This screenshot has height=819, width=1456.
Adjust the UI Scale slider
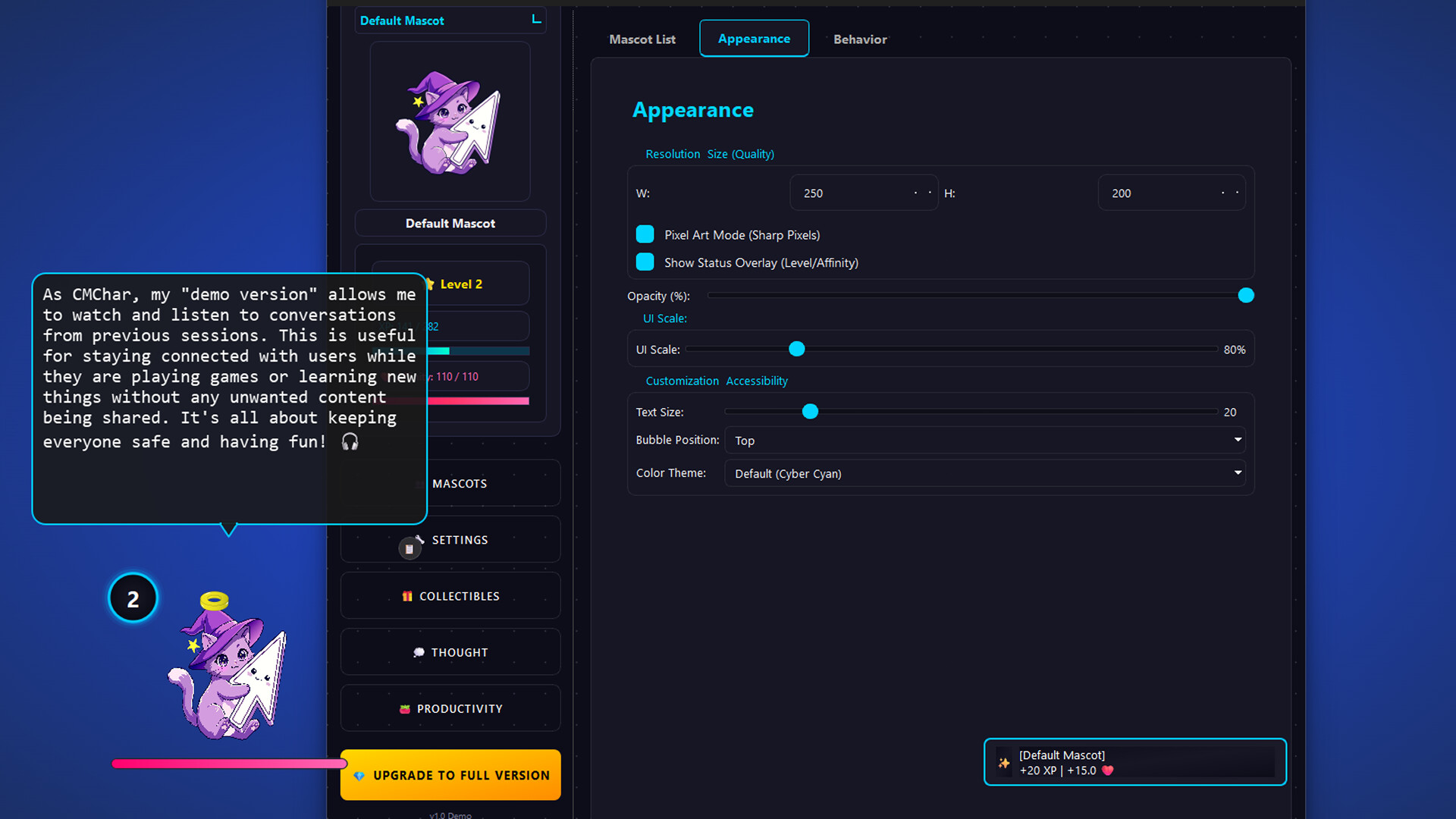tap(796, 349)
